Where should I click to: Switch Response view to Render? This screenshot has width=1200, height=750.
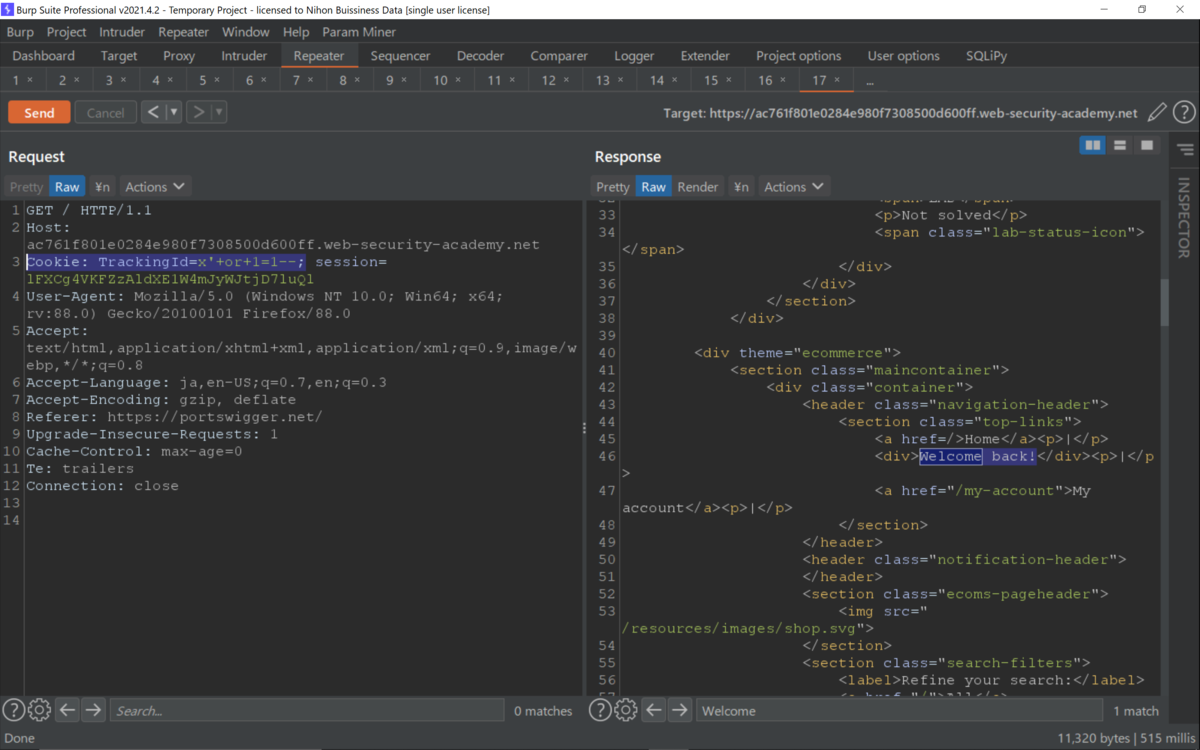point(698,187)
